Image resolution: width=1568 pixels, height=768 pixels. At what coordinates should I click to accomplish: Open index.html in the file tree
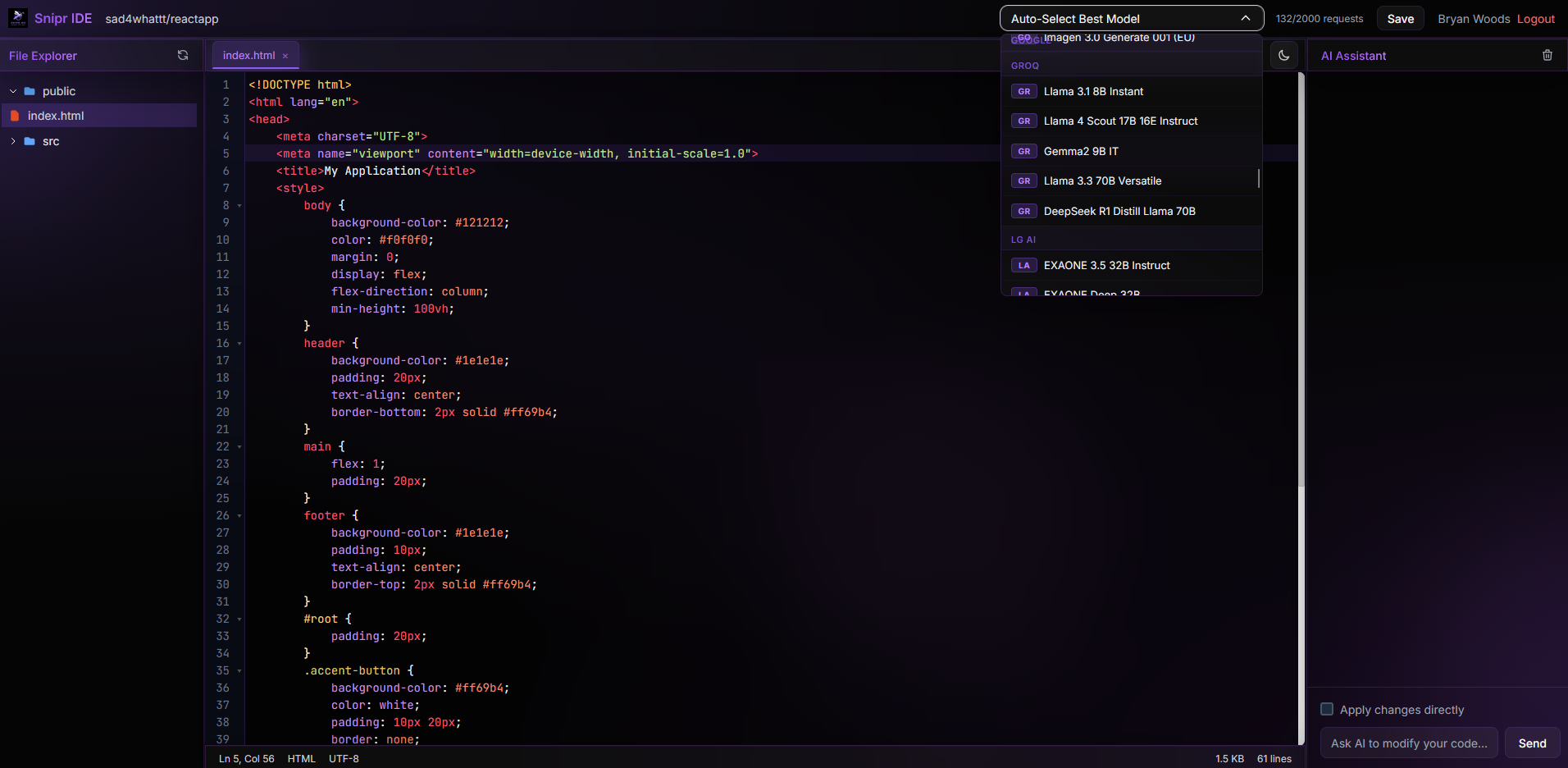[x=99, y=116]
